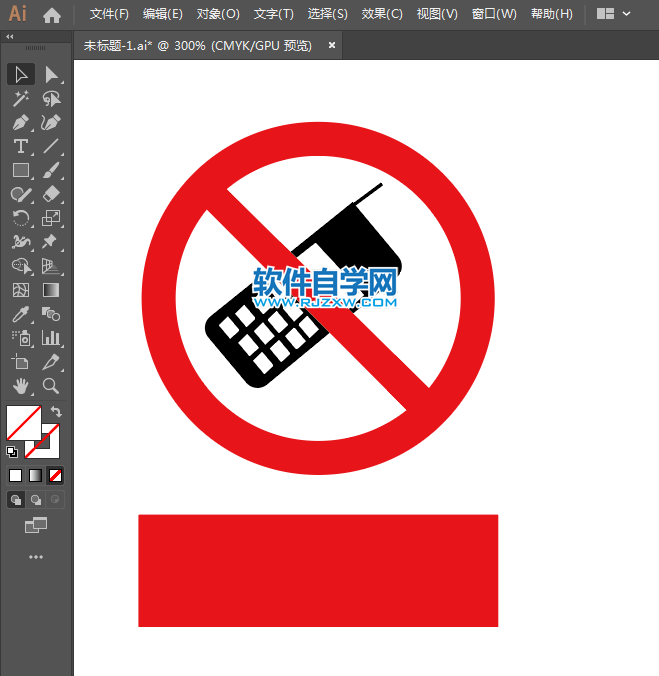Pick the Shape Builder tool
Viewport: 659px width, 676px height.
[21, 266]
